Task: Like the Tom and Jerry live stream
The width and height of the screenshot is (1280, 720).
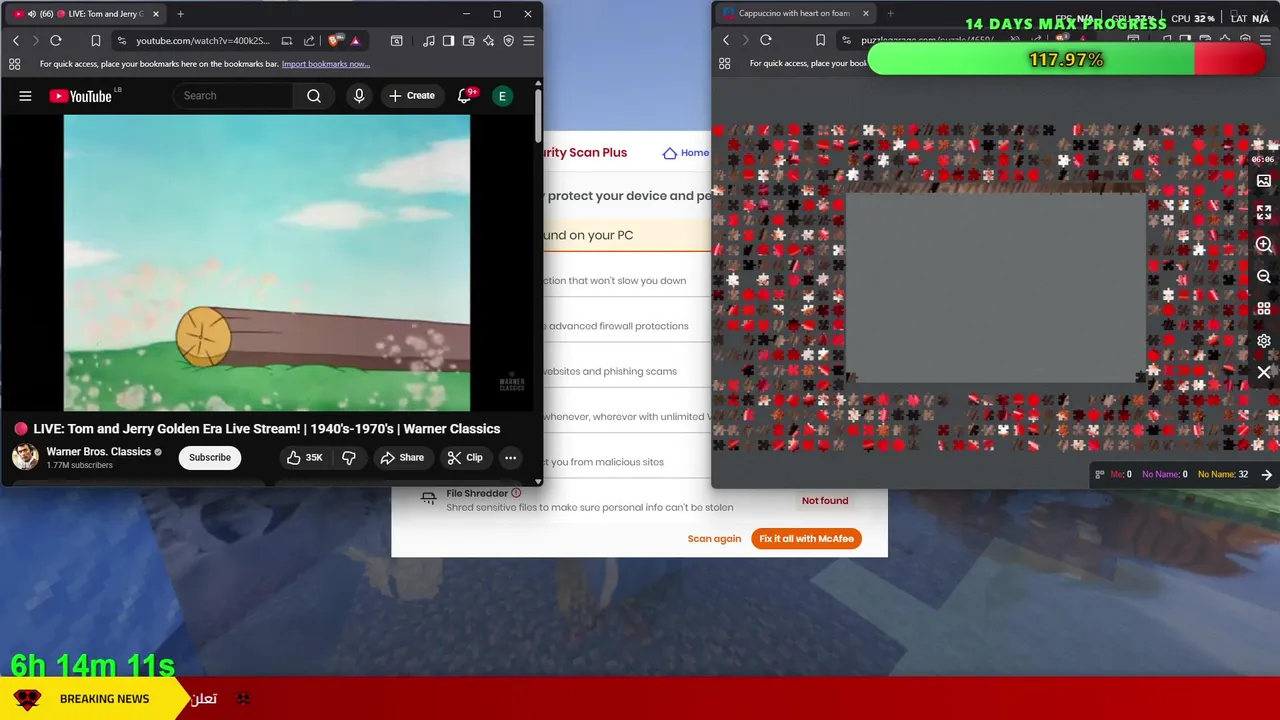Action: click(x=303, y=458)
